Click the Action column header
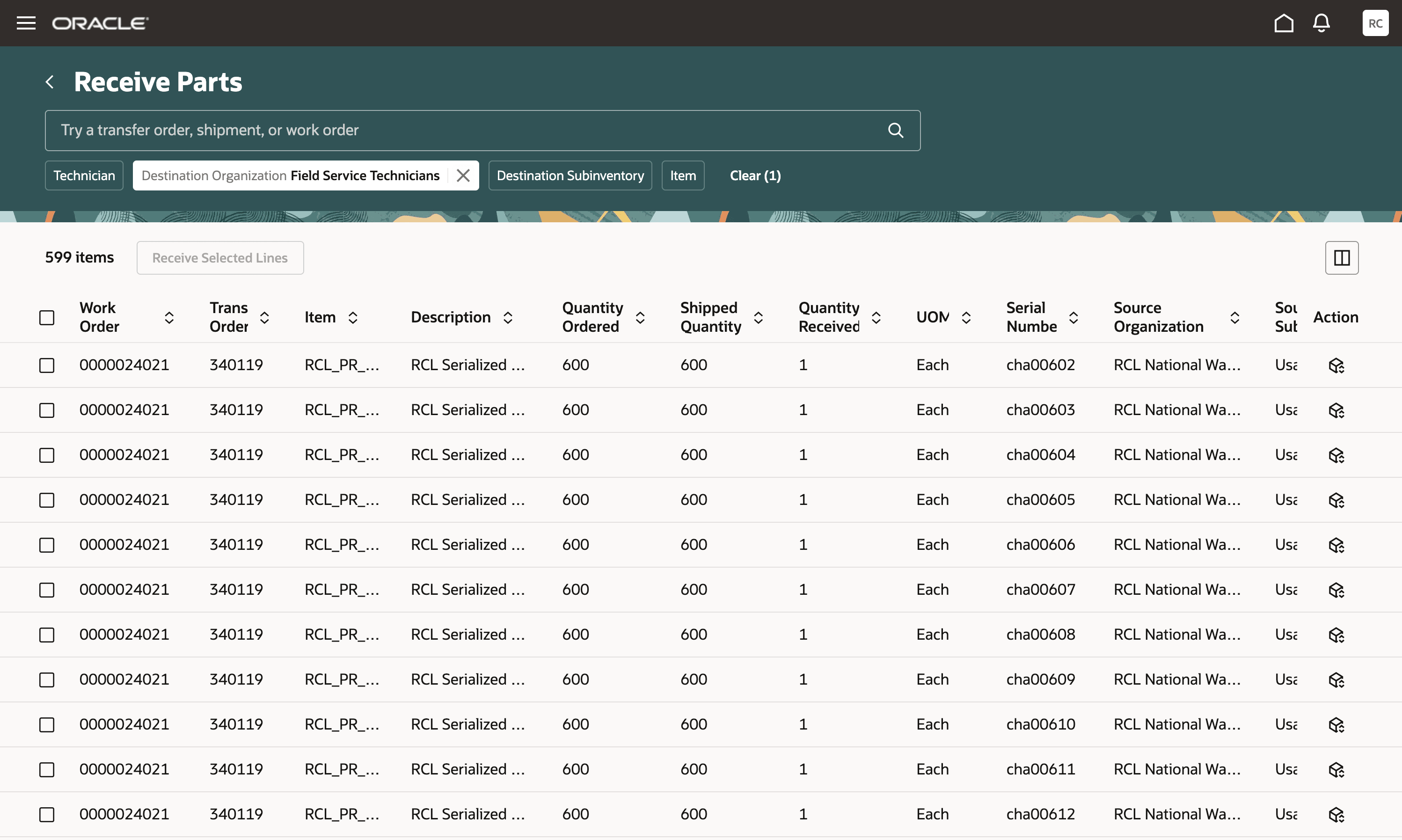 coord(1336,317)
